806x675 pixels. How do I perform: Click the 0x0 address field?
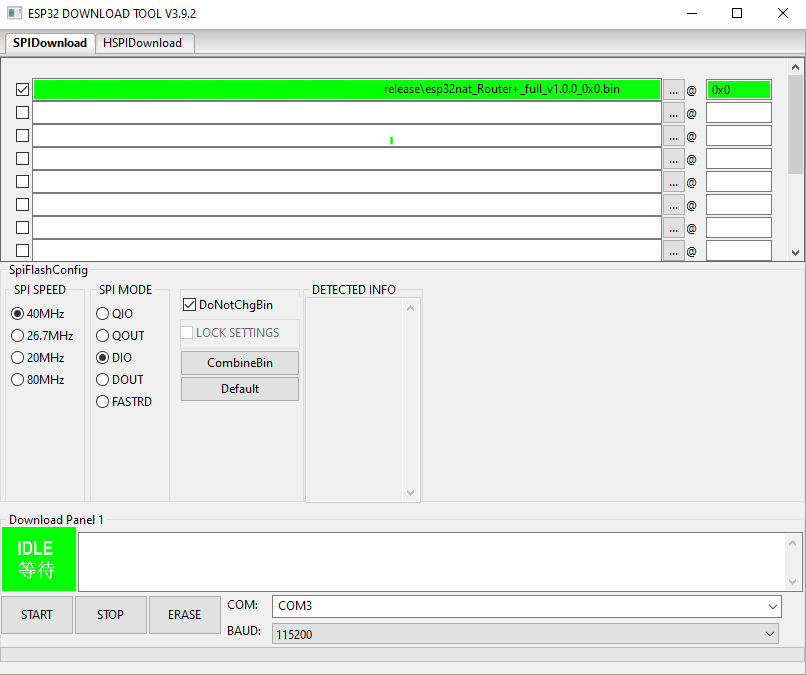pyautogui.click(x=739, y=89)
